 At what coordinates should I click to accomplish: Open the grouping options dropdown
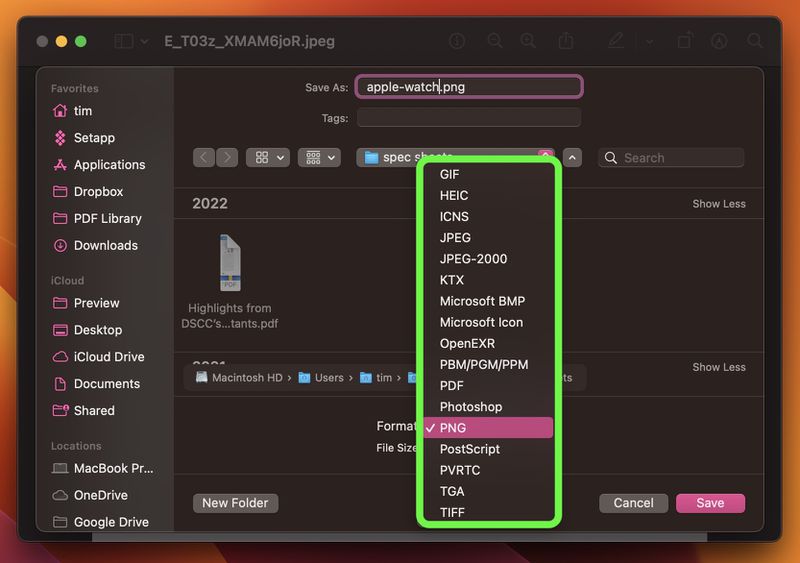(319, 158)
